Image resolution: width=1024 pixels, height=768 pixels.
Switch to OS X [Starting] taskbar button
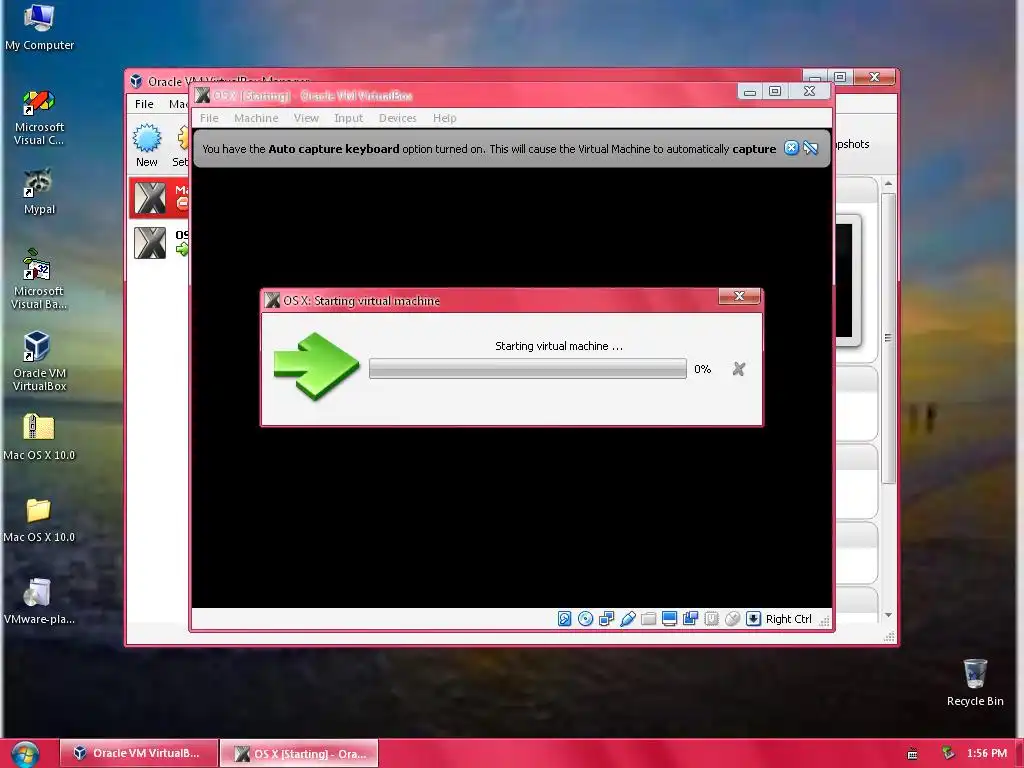299,753
